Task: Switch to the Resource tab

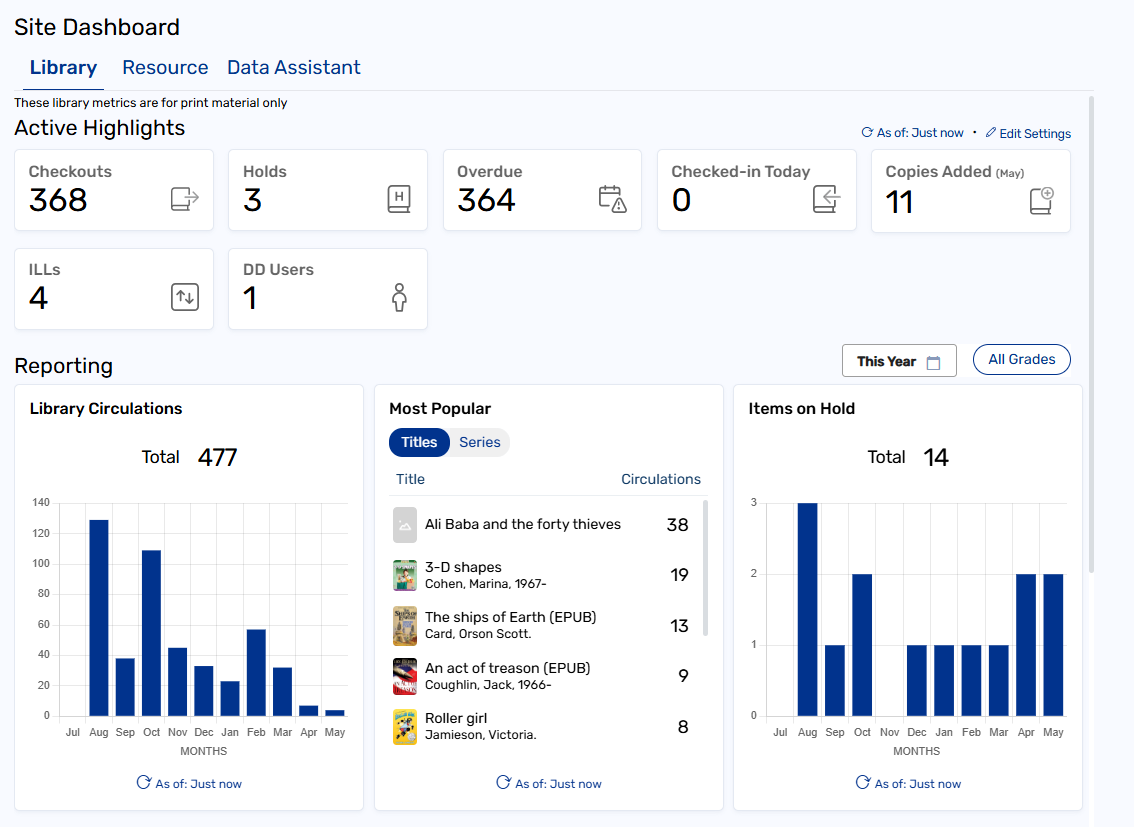Action: (x=165, y=68)
